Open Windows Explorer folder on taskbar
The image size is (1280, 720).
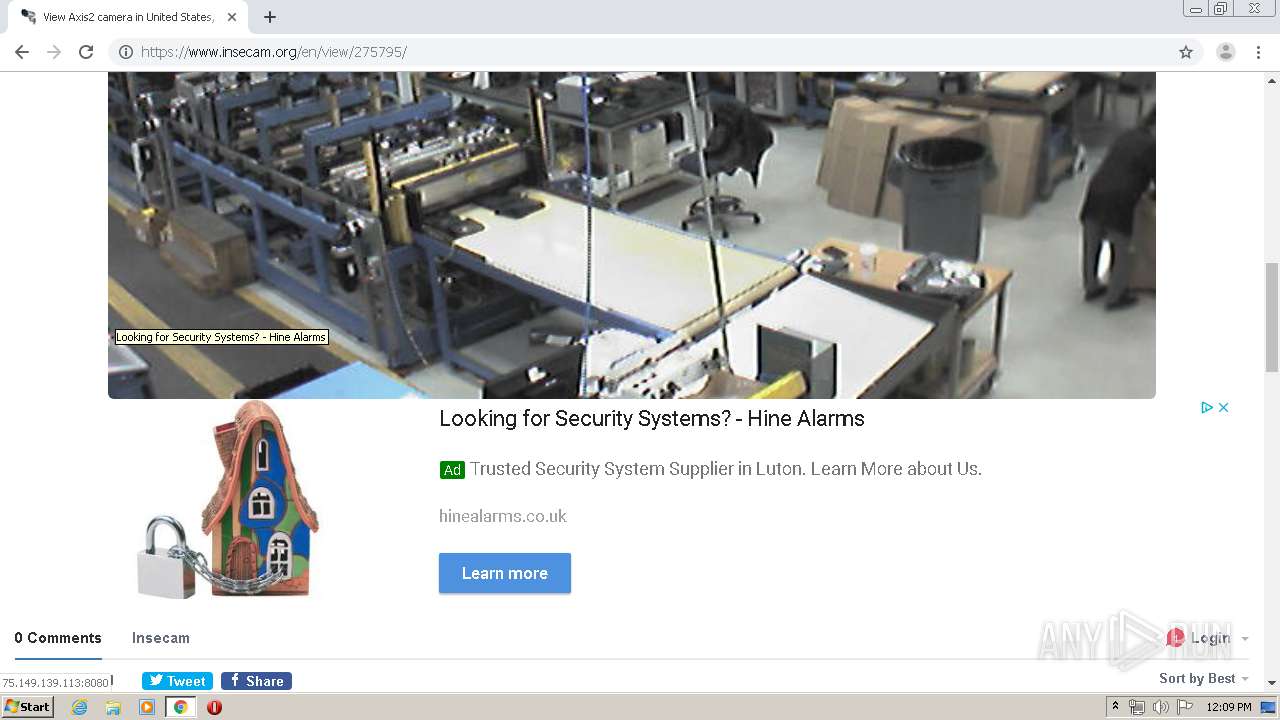coord(113,707)
